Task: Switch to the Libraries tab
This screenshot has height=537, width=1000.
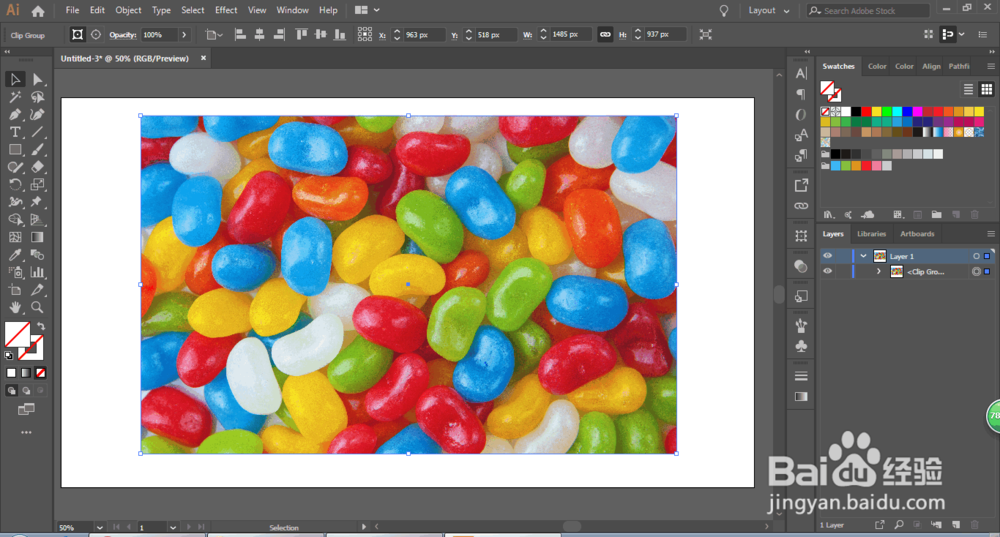Action: tap(871, 234)
